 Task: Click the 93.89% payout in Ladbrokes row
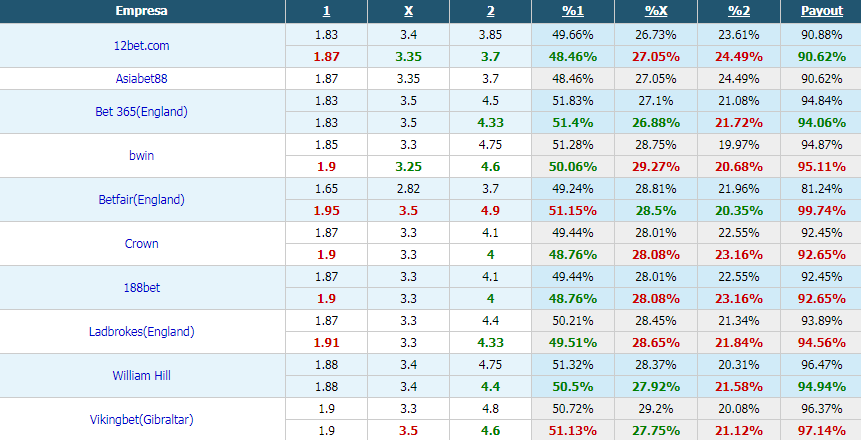point(821,320)
